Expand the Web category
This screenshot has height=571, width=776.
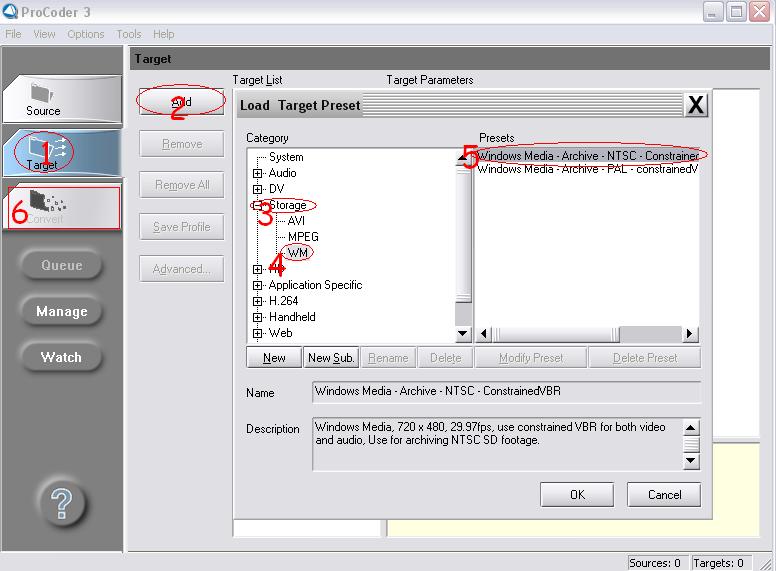[257, 333]
